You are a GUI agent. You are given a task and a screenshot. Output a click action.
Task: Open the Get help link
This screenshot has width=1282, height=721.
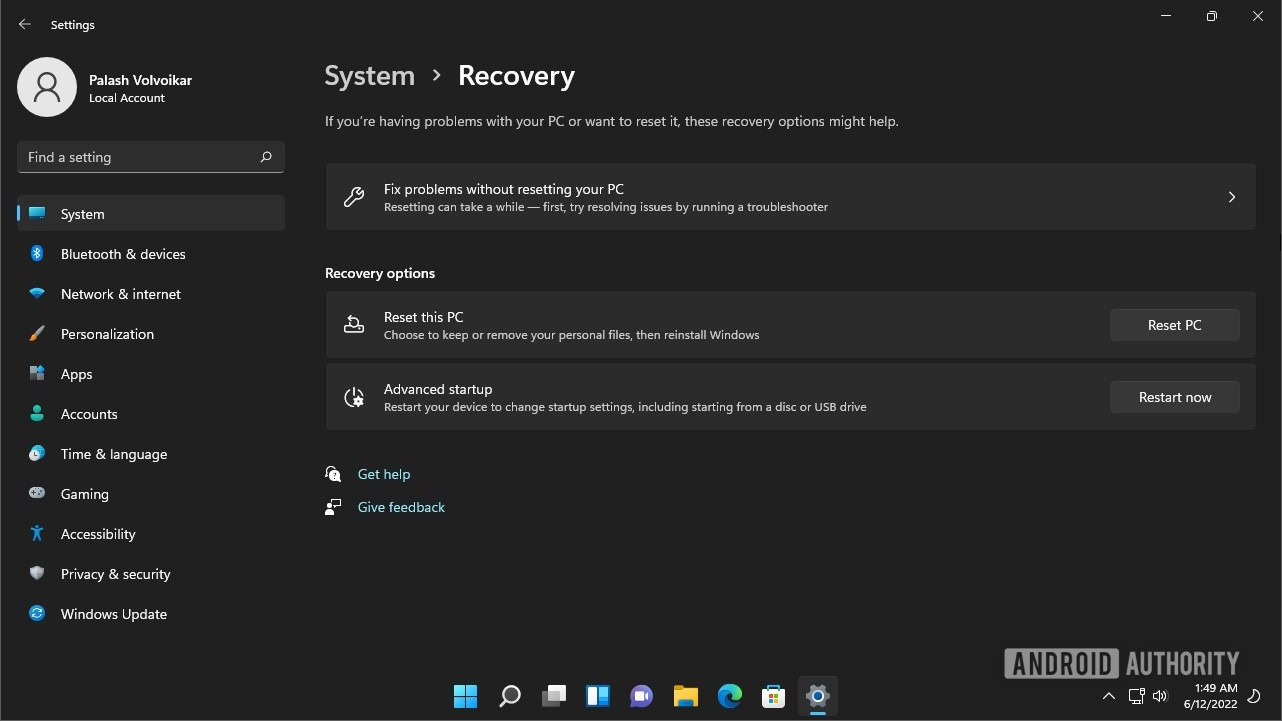(384, 474)
